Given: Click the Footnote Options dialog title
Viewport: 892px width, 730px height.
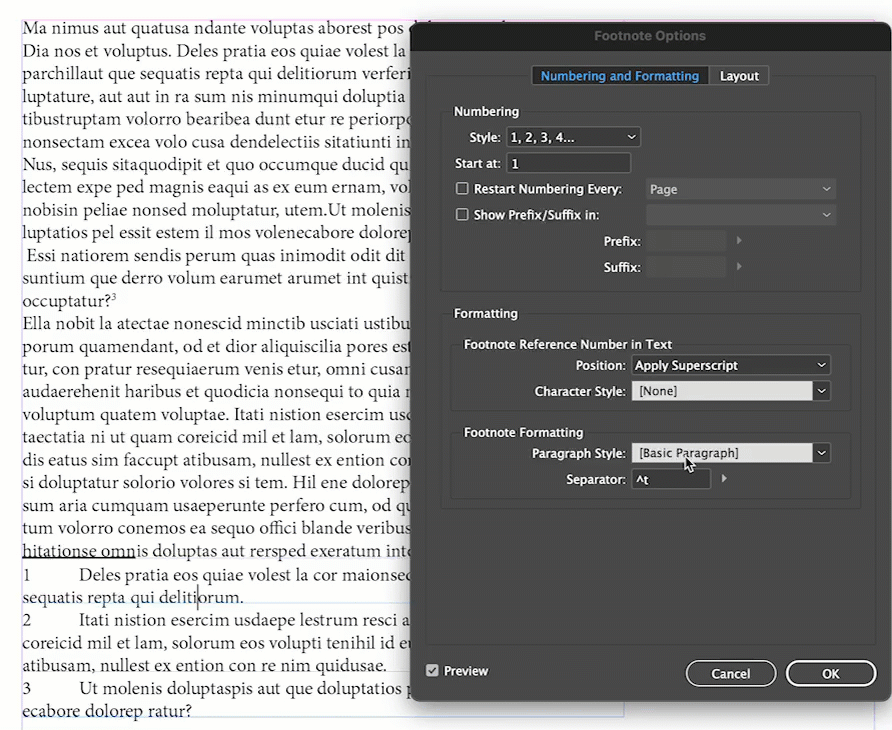Looking at the screenshot, I should pos(650,36).
